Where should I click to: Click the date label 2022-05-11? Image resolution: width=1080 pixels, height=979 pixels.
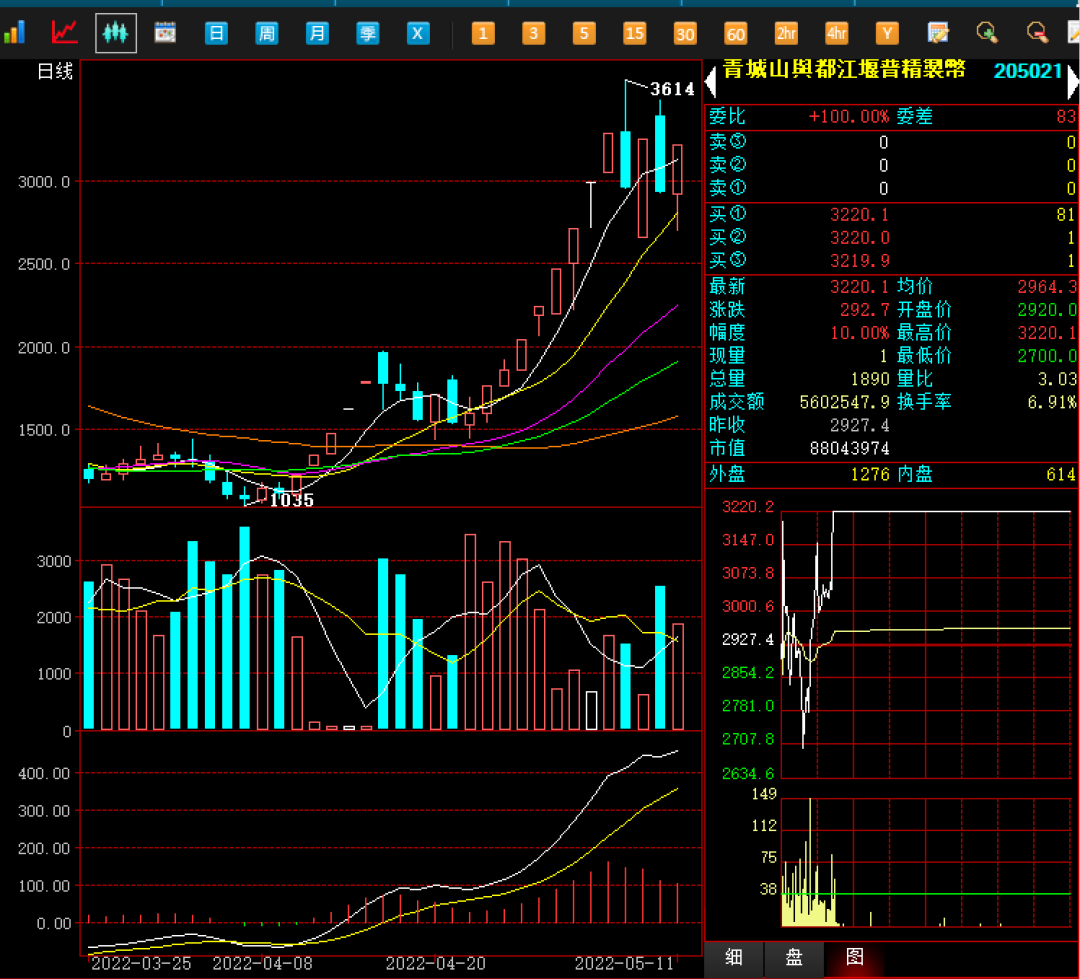624,964
